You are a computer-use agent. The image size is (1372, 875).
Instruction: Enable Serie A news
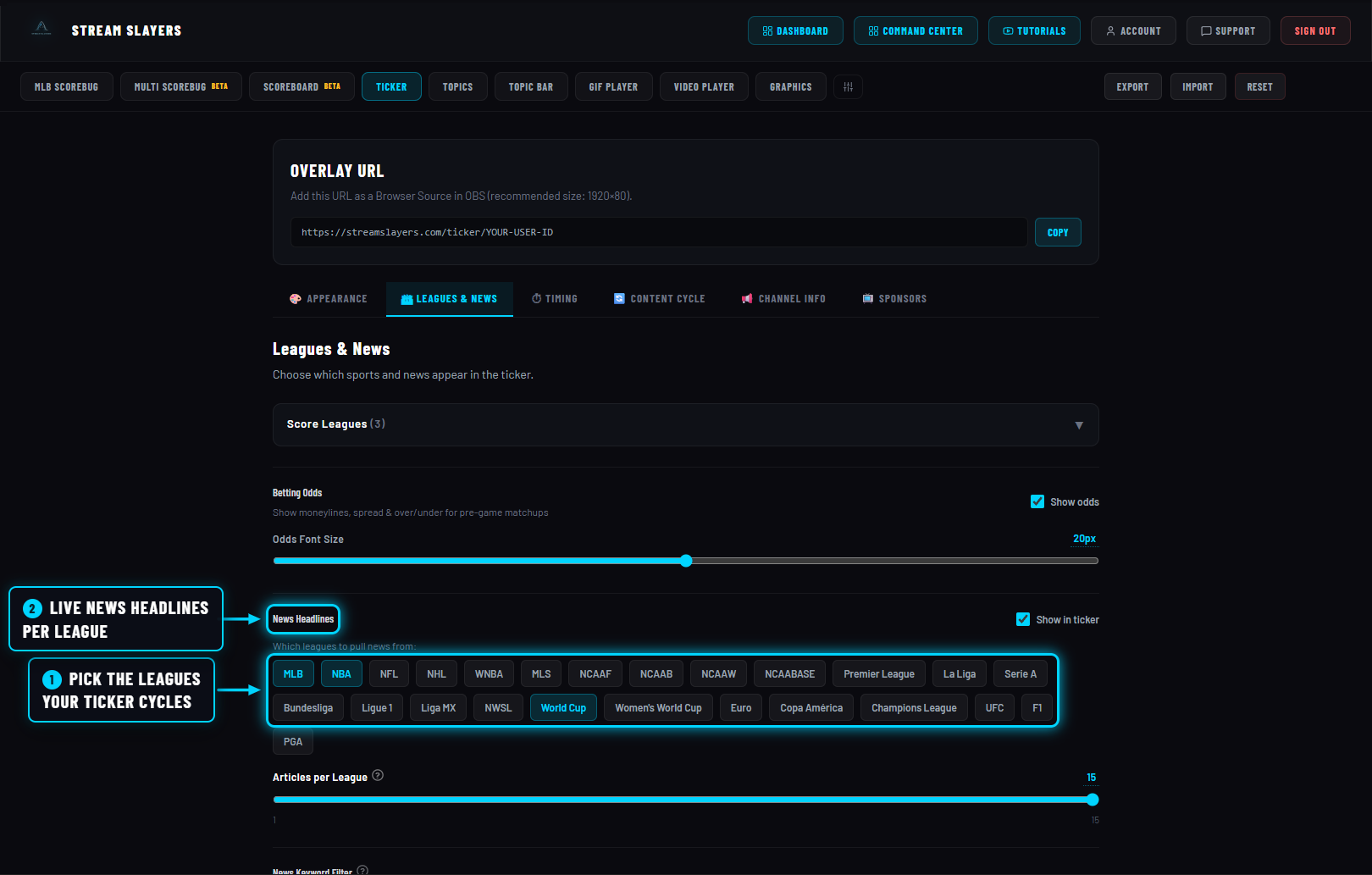tap(1021, 674)
